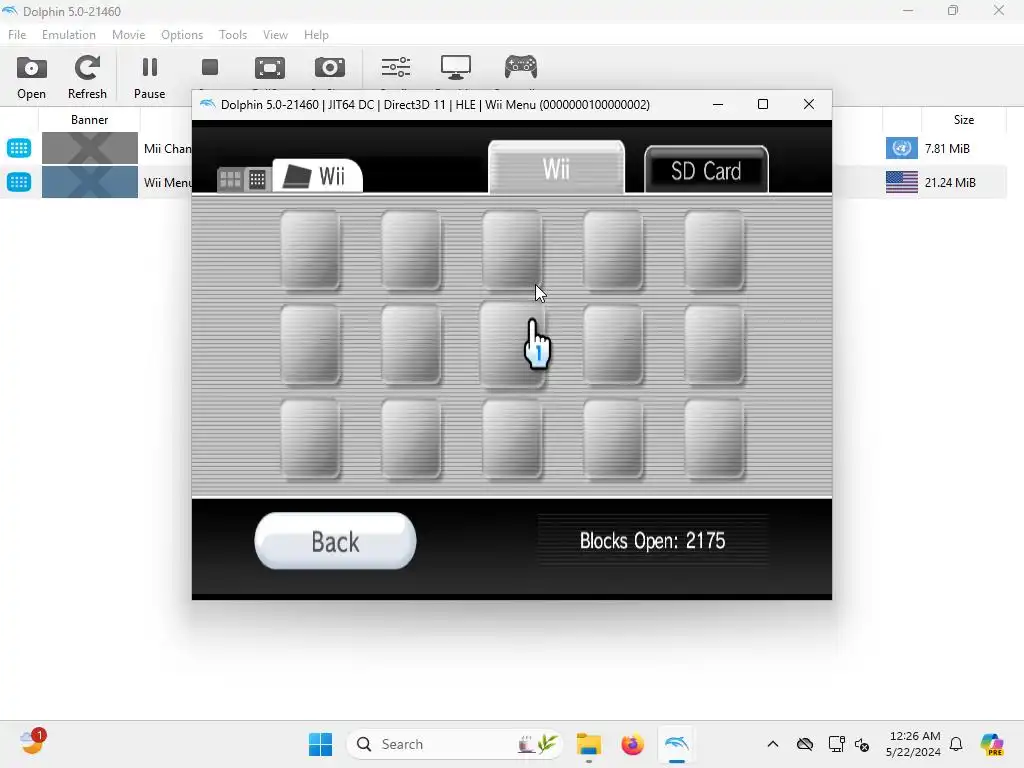
Task: Minimize the main Dolphin window
Action: pos(908,10)
